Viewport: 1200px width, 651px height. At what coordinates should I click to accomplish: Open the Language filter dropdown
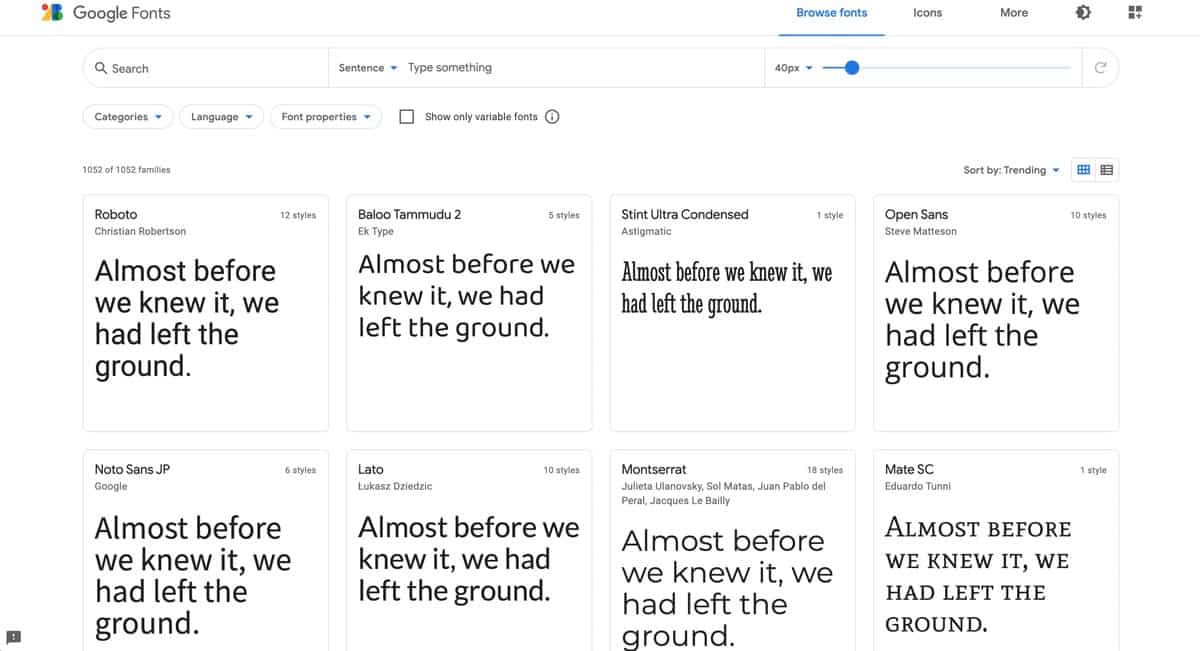(x=222, y=117)
